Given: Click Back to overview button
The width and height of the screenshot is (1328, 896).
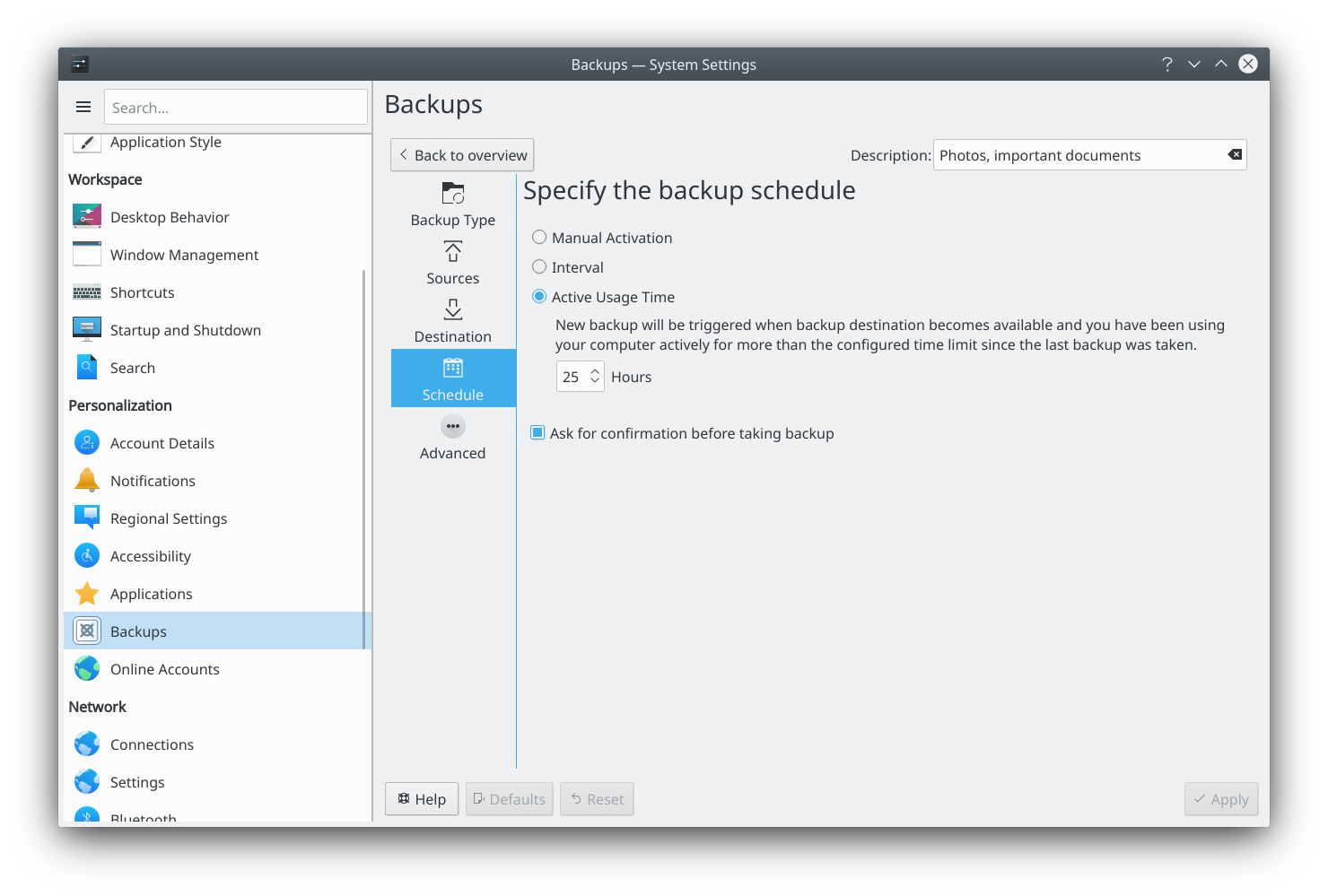Looking at the screenshot, I should pyautogui.click(x=462, y=155).
